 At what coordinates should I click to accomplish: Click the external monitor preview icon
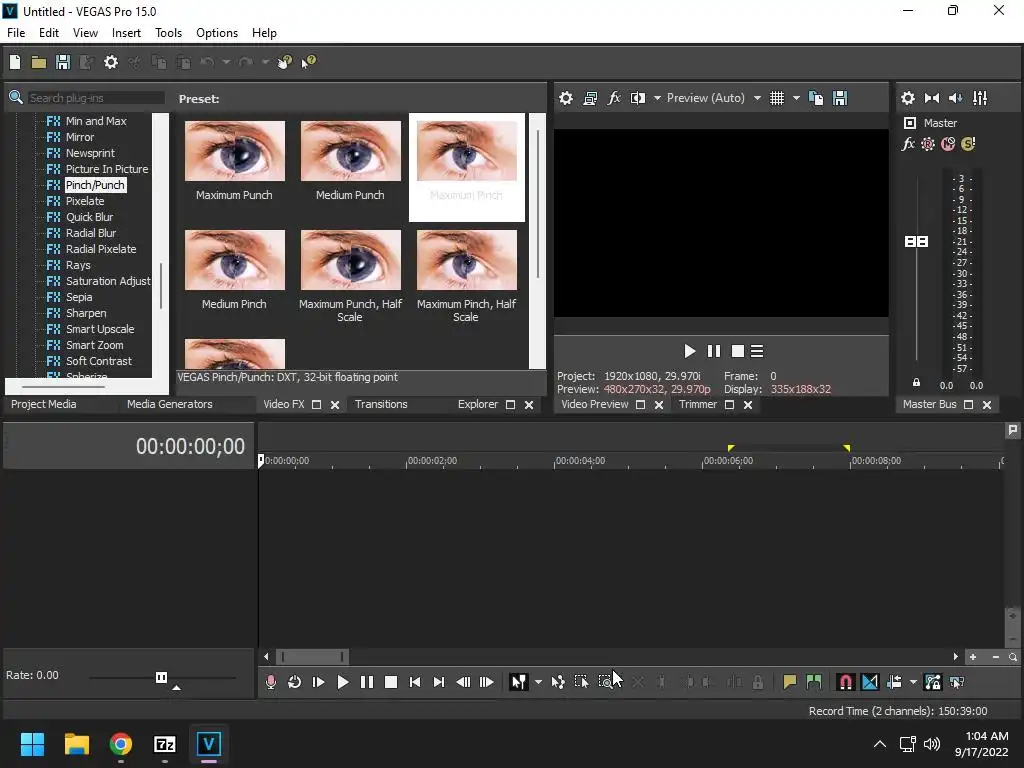click(x=590, y=98)
